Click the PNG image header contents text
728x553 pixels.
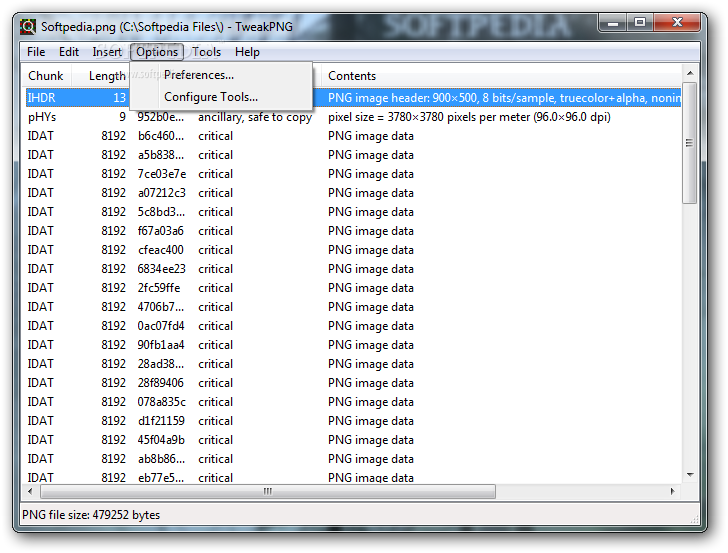[504, 98]
